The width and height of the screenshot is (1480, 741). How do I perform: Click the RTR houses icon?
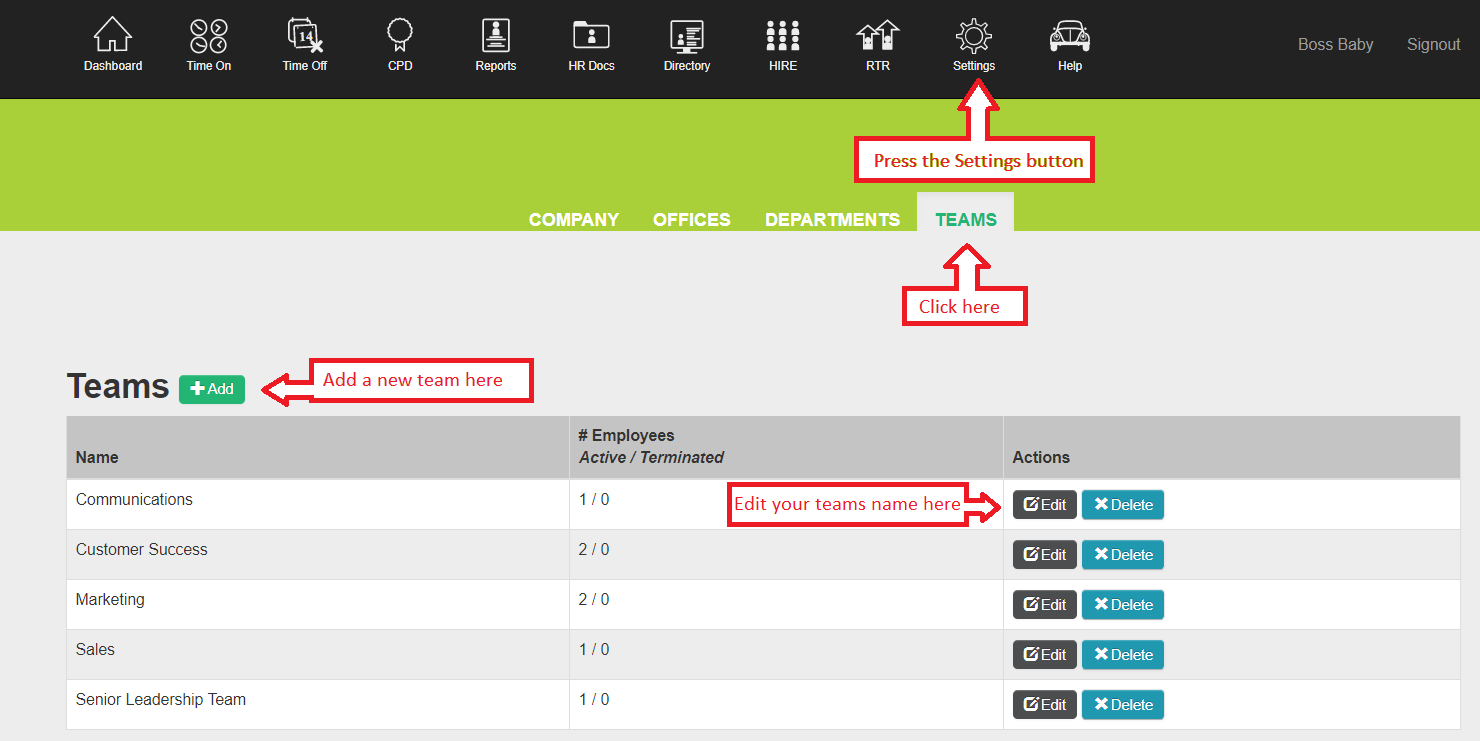877,37
